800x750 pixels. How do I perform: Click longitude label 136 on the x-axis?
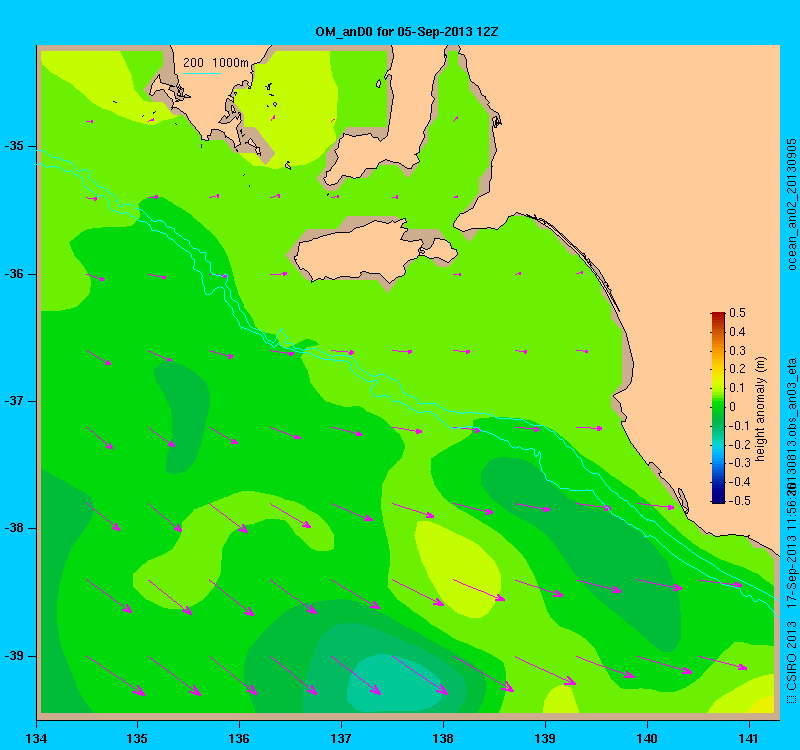239,738
